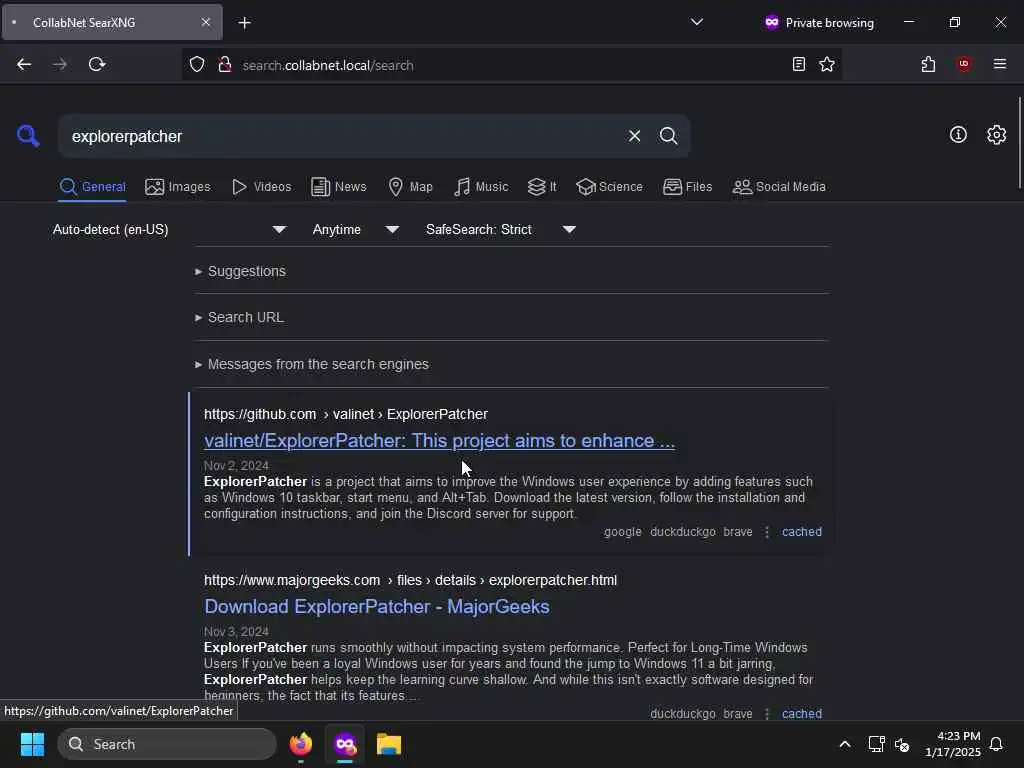This screenshot has width=1024, height=768.
Task: Open network status tray icon
Action: click(876, 744)
